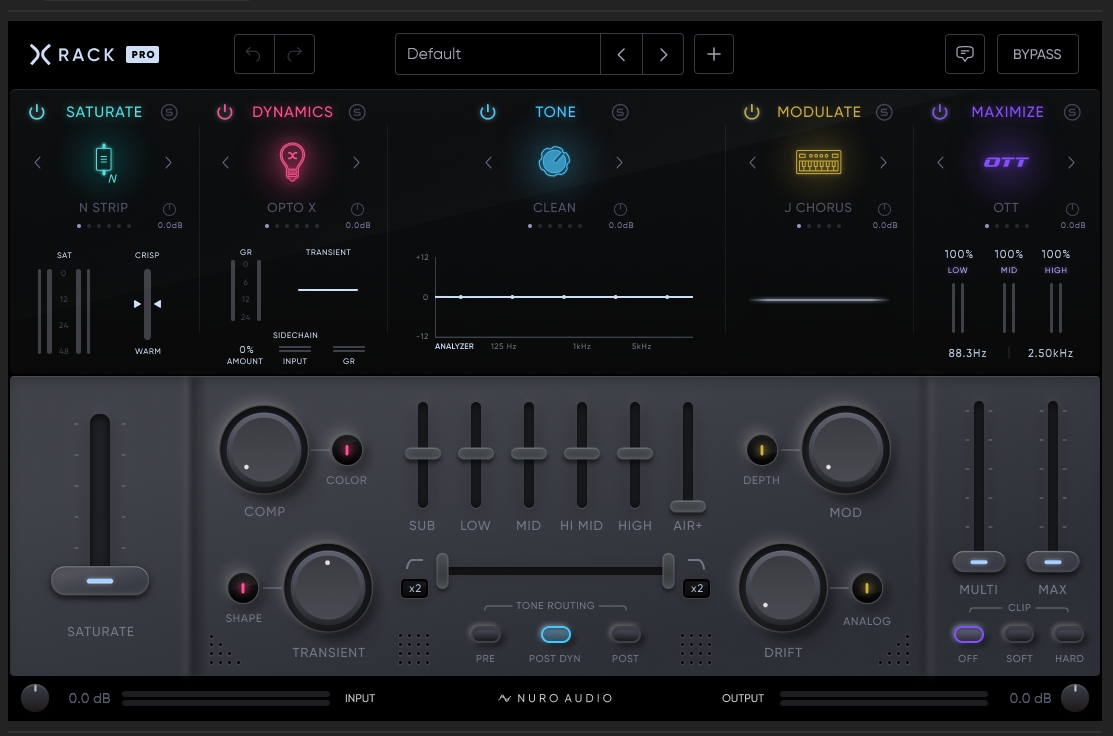This screenshot has height=736, width=1113.
Task: Click the Opto X gain dial icon
Action: (358, 209)
